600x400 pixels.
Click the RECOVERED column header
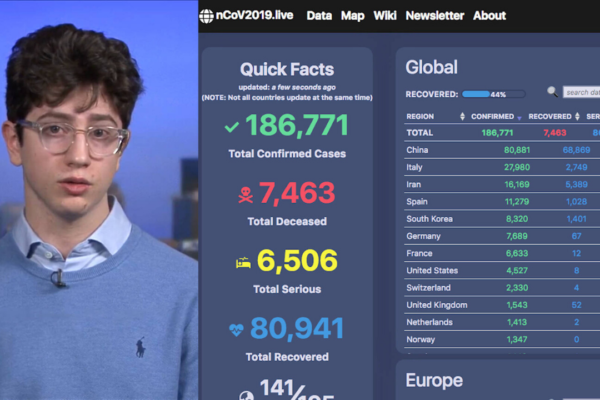pyautogui.click(x=550, y=116)
